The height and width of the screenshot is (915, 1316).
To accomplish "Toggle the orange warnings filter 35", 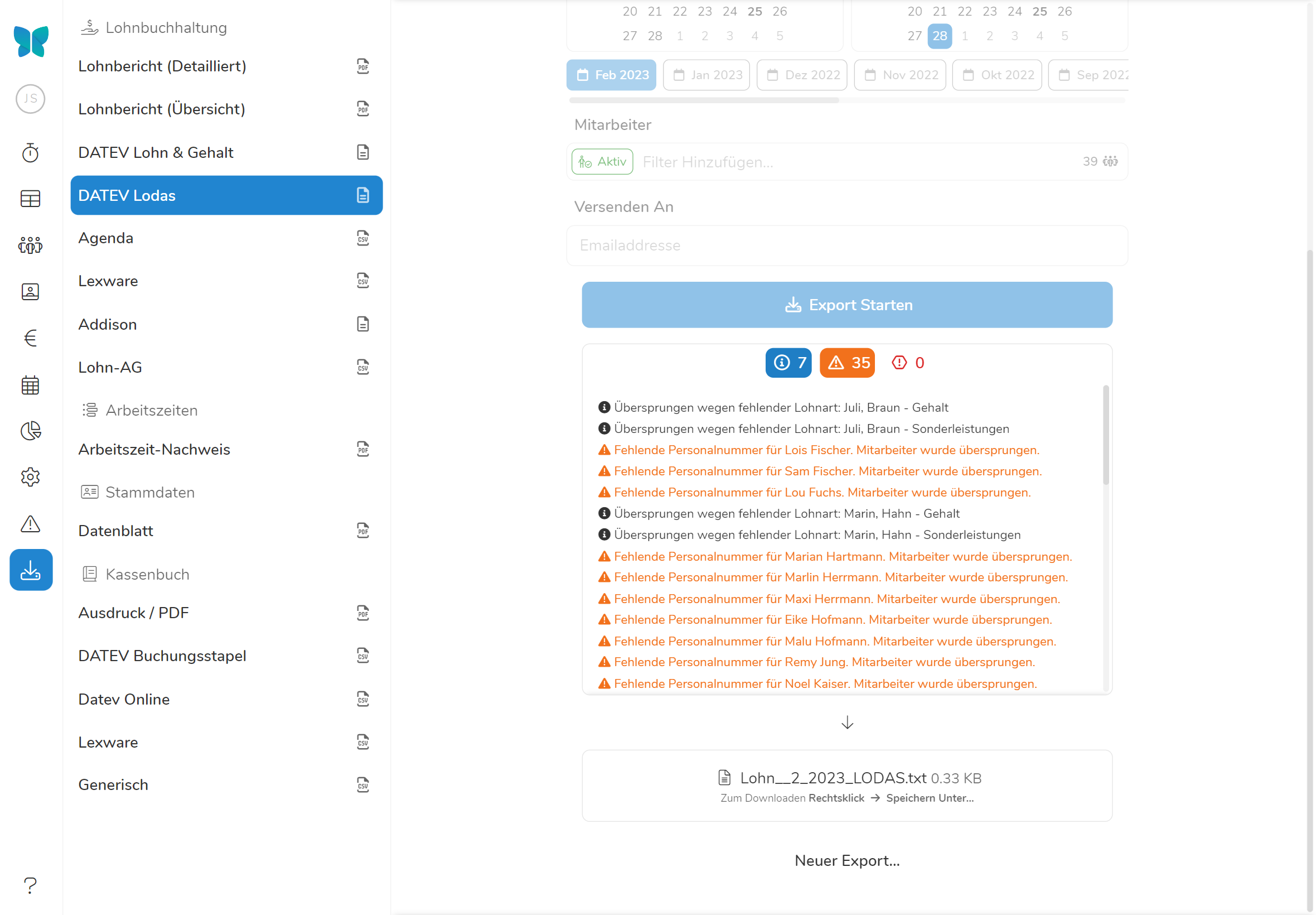I will coord(846,363).
